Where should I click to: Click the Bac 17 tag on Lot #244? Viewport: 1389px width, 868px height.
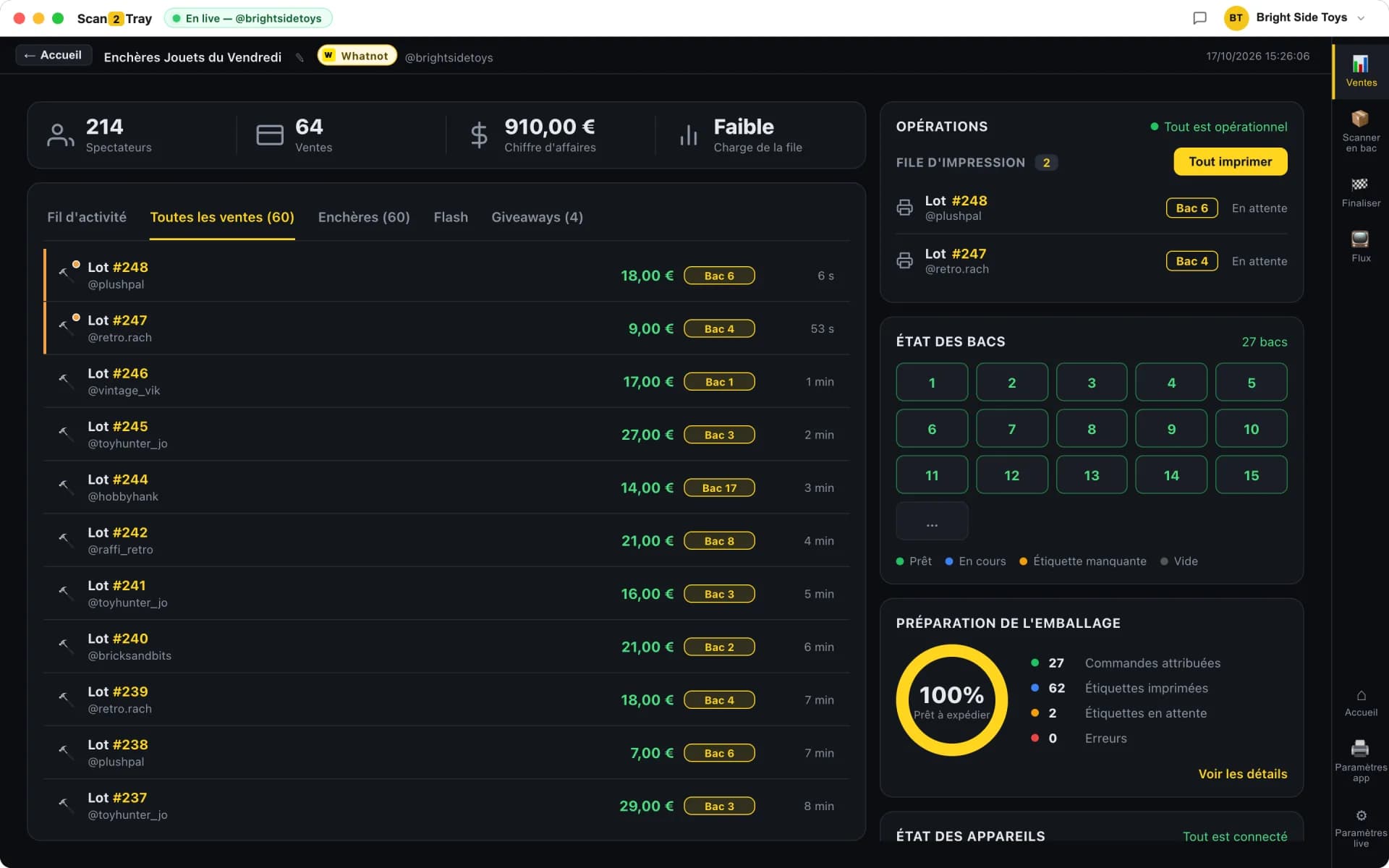tap(719, 488)
